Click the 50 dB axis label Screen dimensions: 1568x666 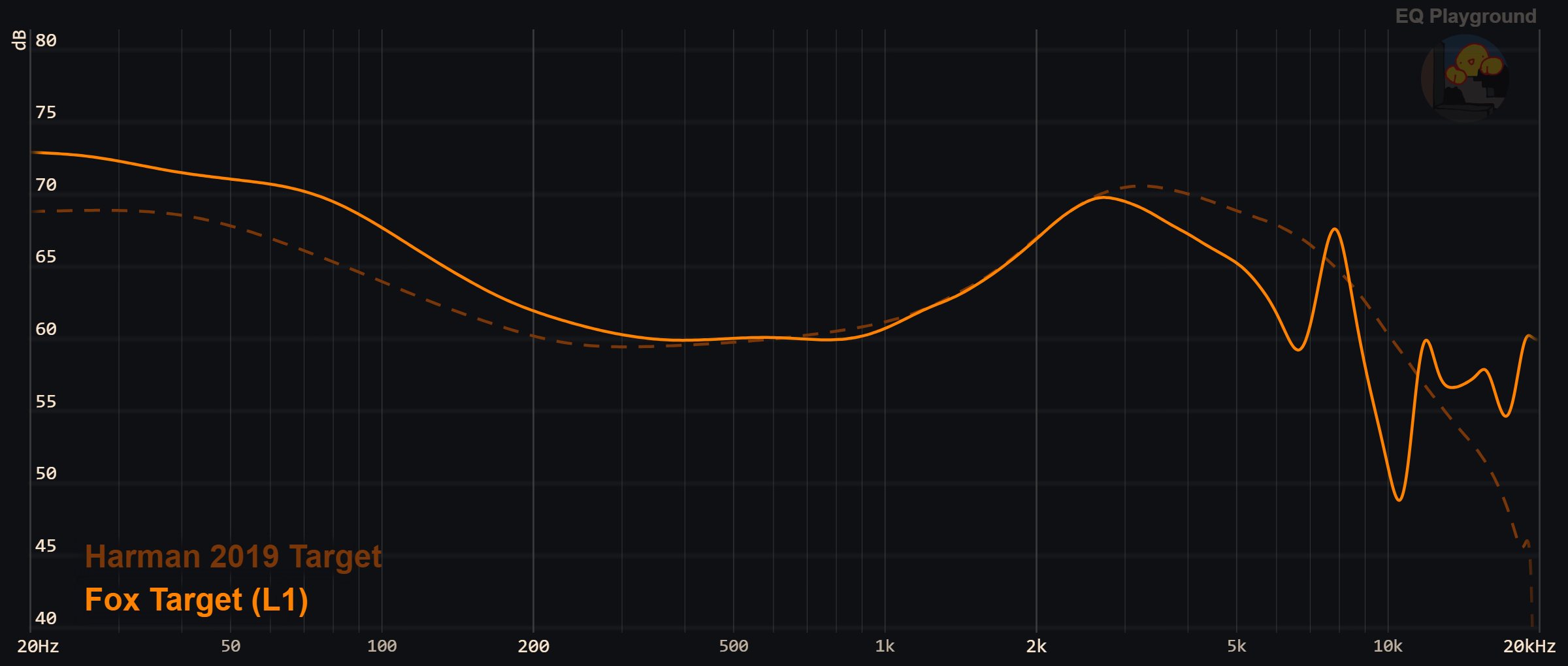pos(46,473)
